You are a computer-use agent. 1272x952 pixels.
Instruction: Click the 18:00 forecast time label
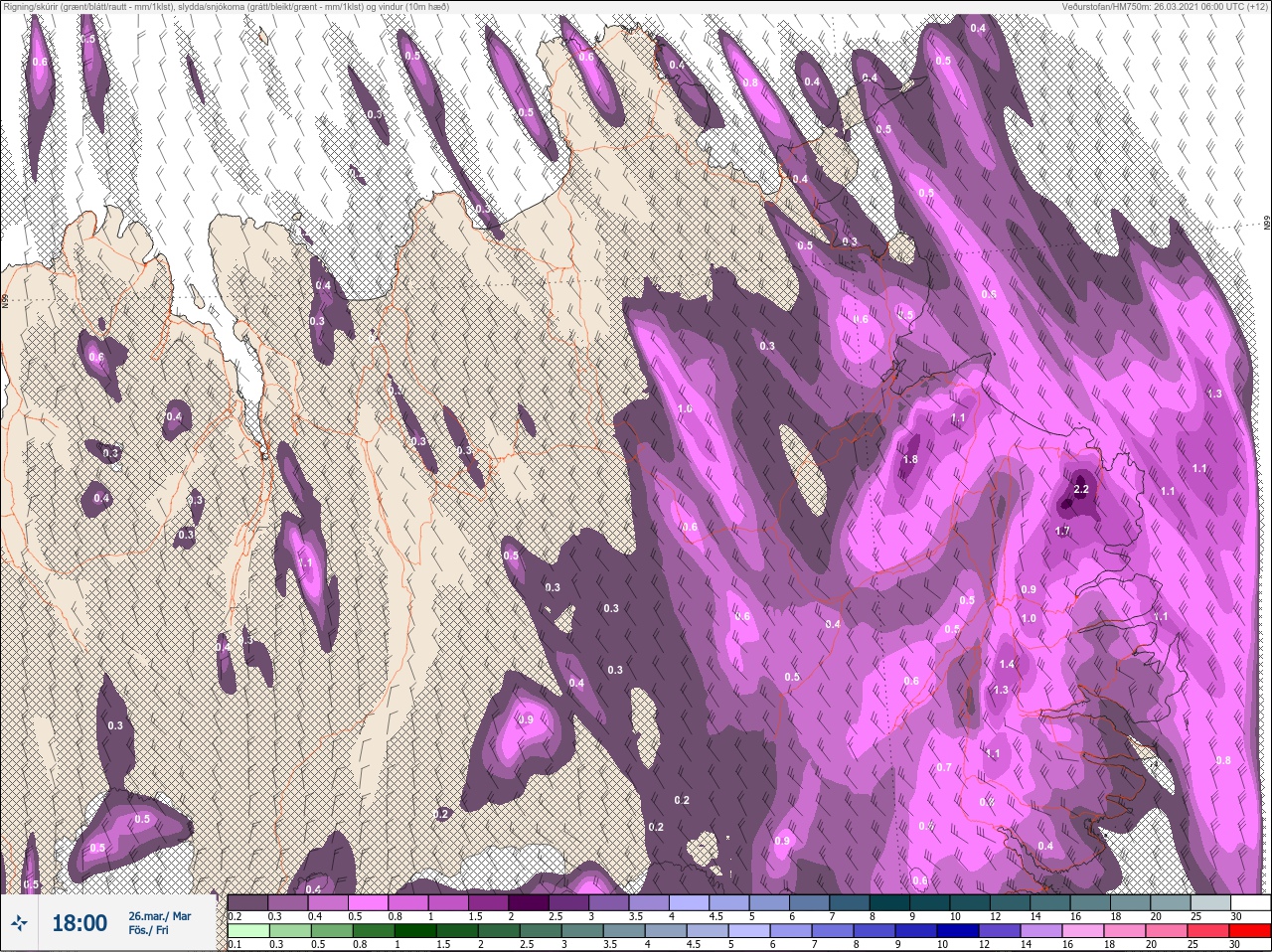click(79, 923)
